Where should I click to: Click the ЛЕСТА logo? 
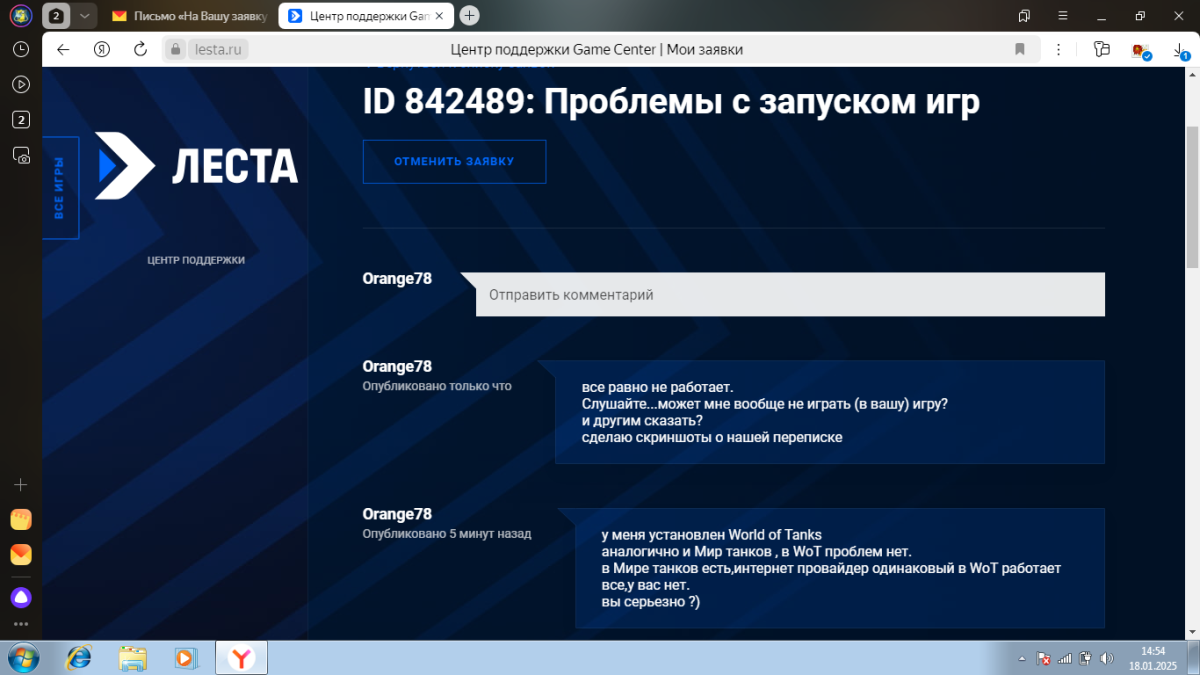click(197, 165)
